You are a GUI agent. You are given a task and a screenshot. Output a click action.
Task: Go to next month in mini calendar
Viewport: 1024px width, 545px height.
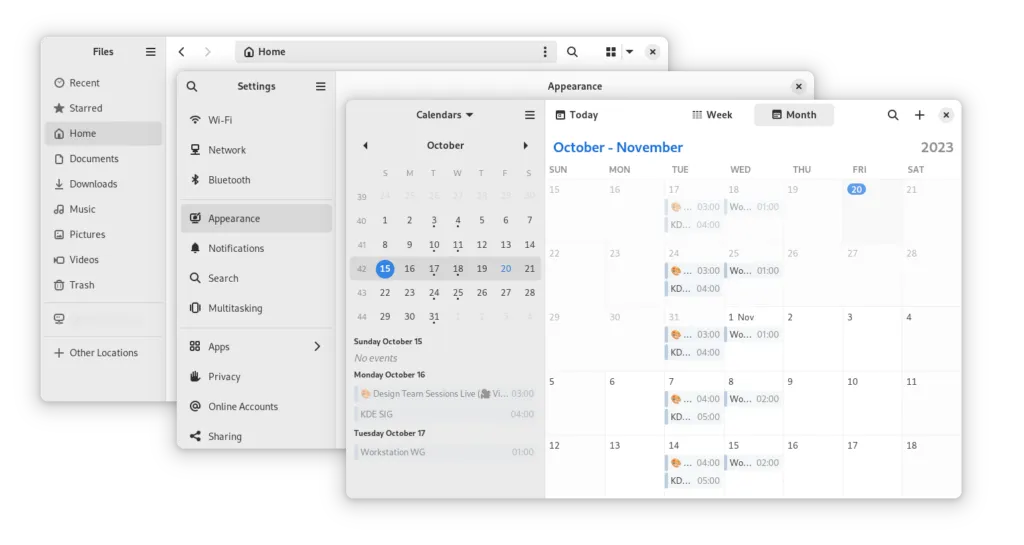click(x=526, y=146)
